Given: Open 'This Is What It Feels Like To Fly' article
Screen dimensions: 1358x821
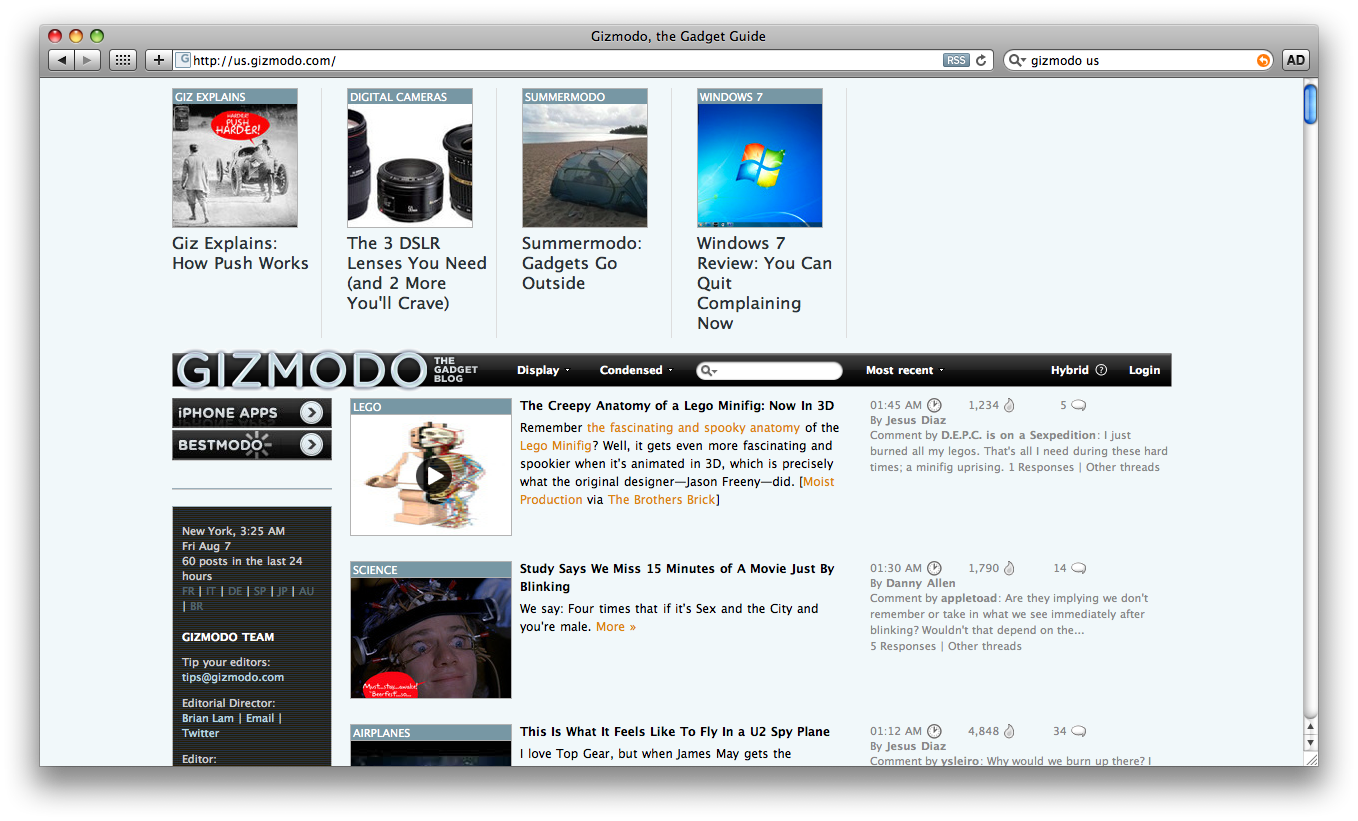Looking at the screenshot, I should (x=675, y=731).
